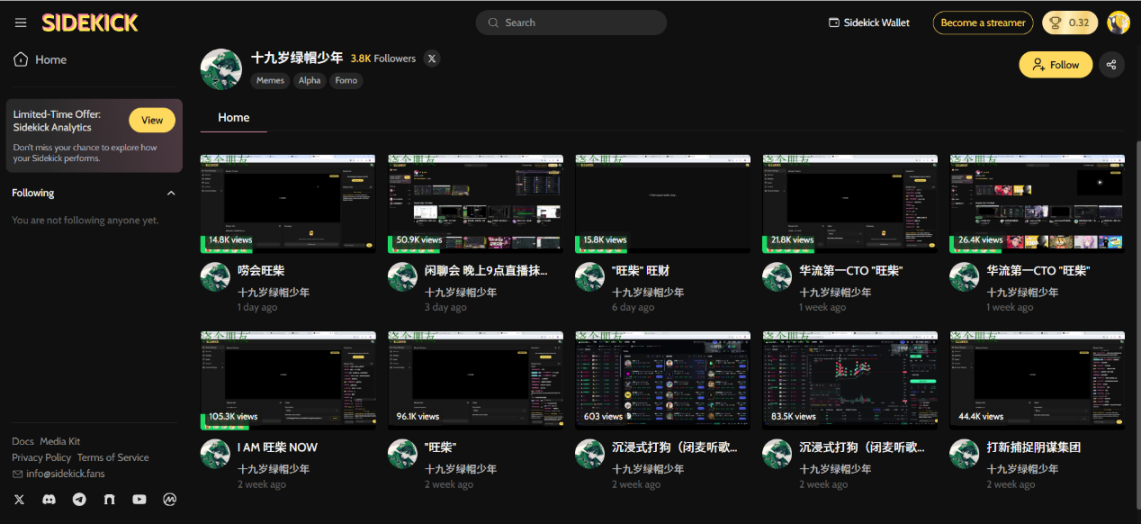Select the Home tab on the channel page
Viewport: 1141px width, 524px height.
233,118
